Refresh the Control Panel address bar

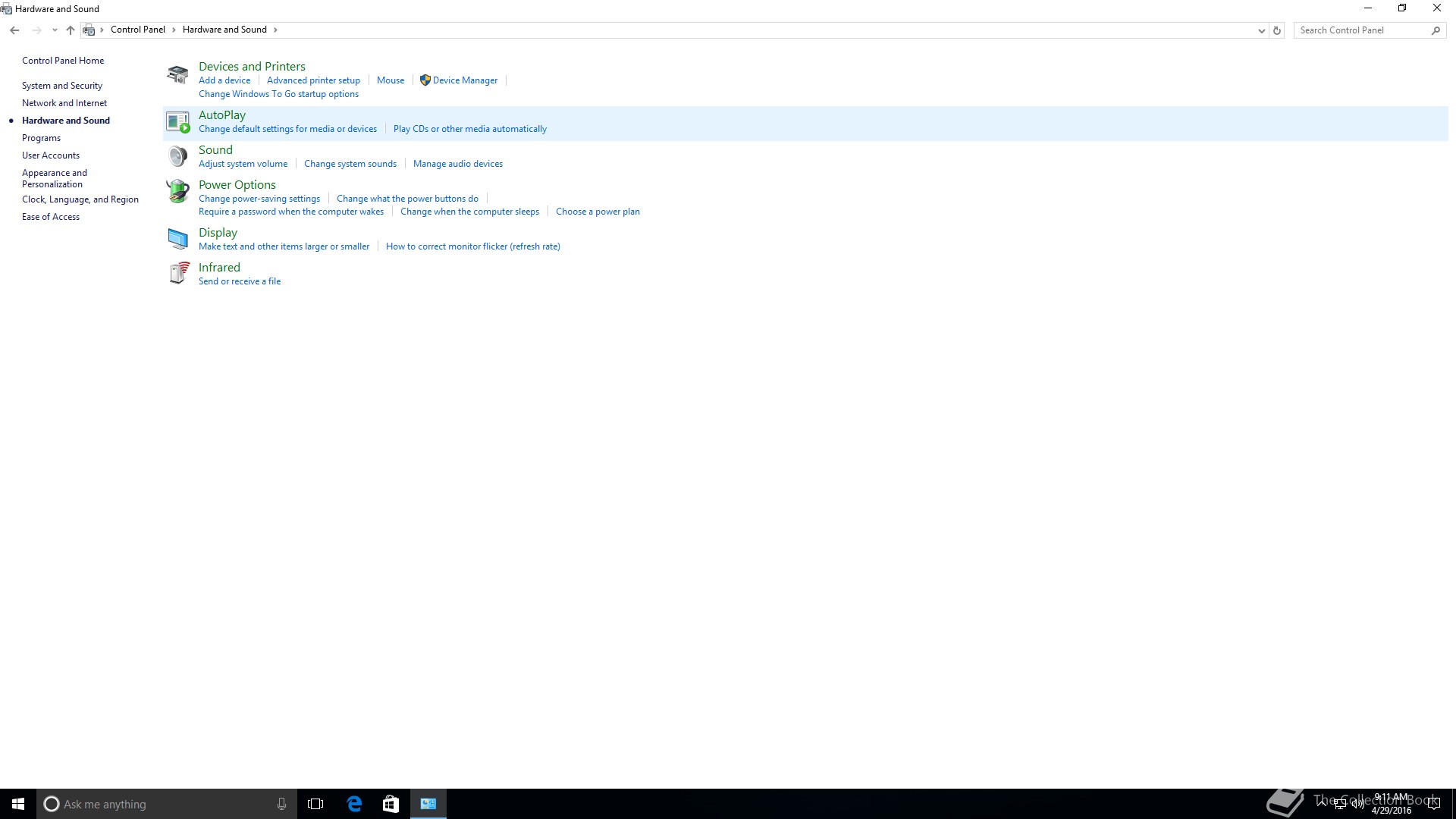pyautogui.click(x=1277, y=30)
